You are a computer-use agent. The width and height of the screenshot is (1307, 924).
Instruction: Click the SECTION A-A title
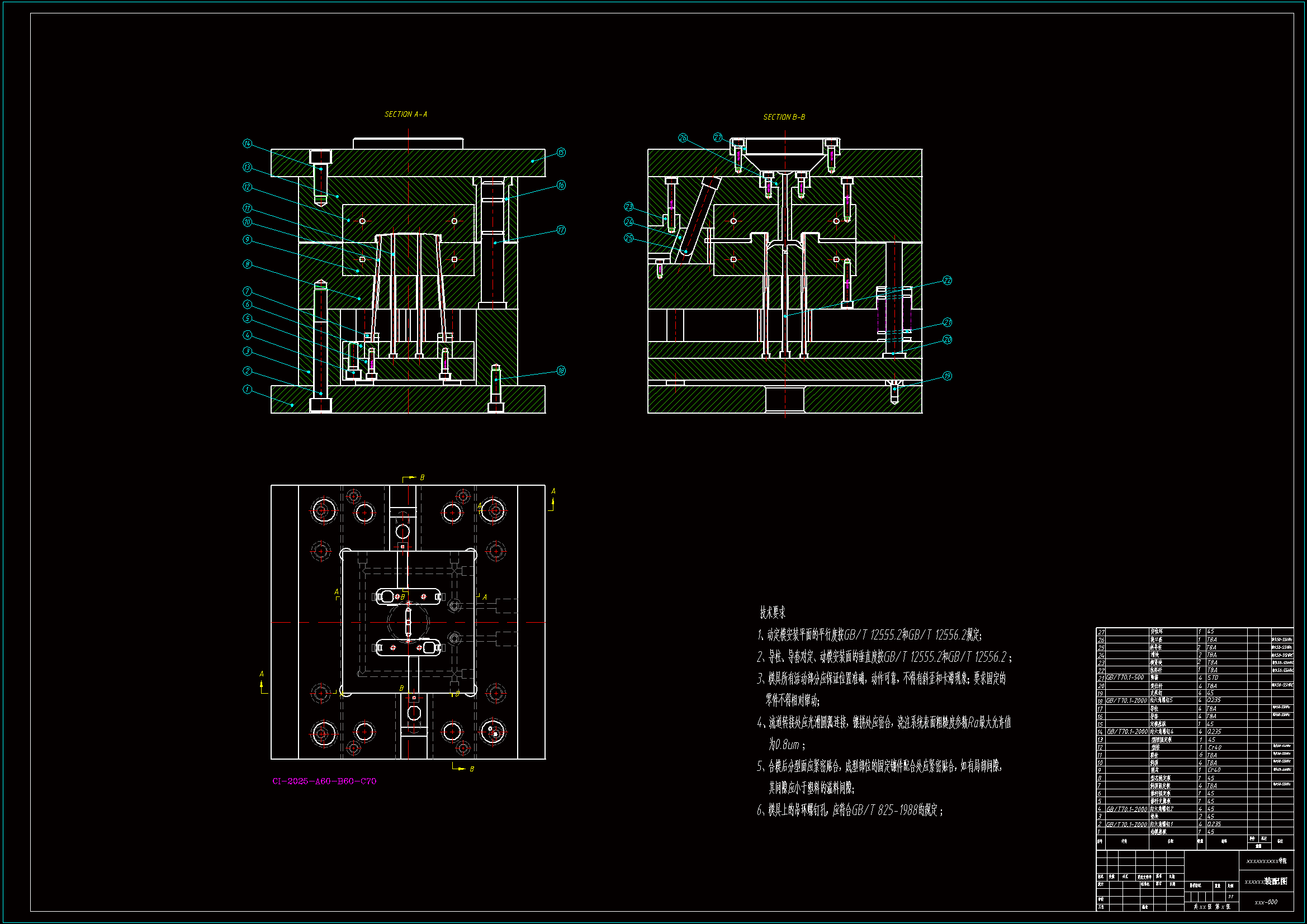[405, 115]
